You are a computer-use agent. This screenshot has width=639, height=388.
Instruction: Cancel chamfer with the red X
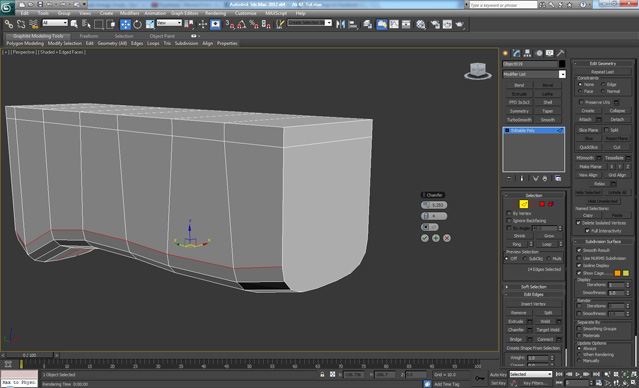point(447,238)
